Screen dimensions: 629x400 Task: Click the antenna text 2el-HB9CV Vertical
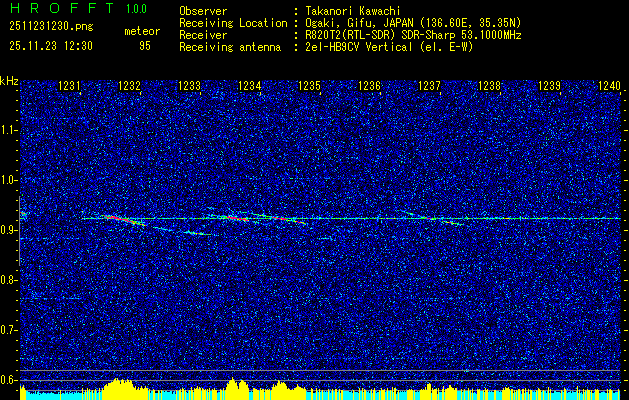(x=359, y=47)
